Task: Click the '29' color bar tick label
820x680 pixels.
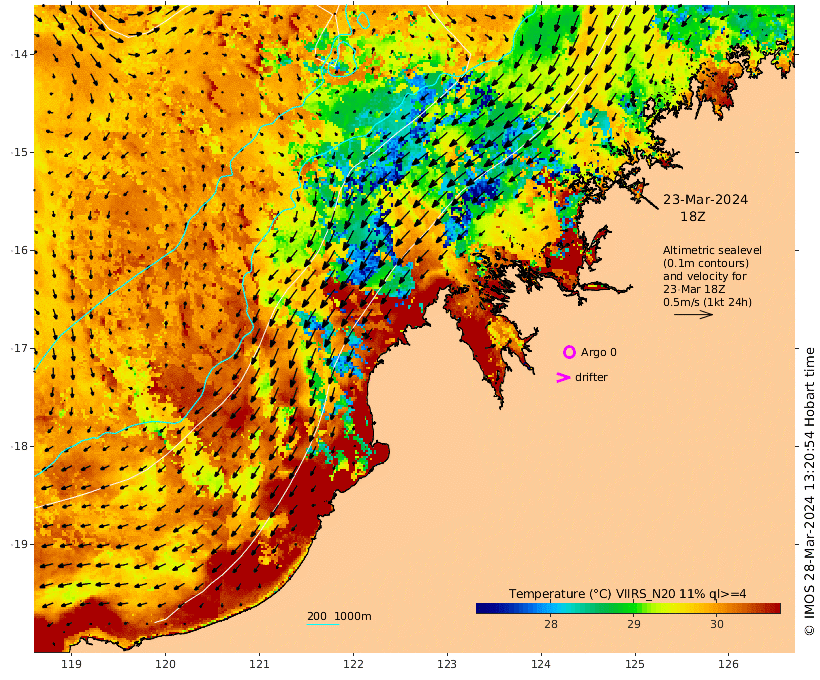Action: point(633,624)
